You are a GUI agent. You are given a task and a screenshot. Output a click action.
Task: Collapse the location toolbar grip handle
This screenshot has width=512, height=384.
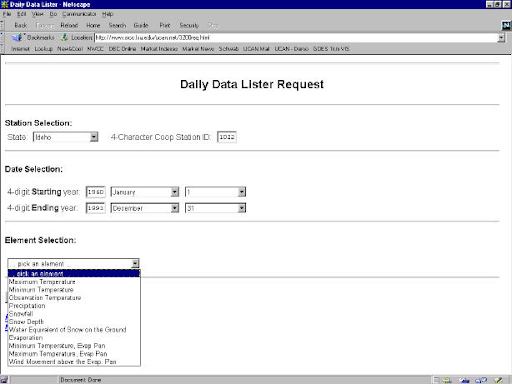(x=2, y=37)
